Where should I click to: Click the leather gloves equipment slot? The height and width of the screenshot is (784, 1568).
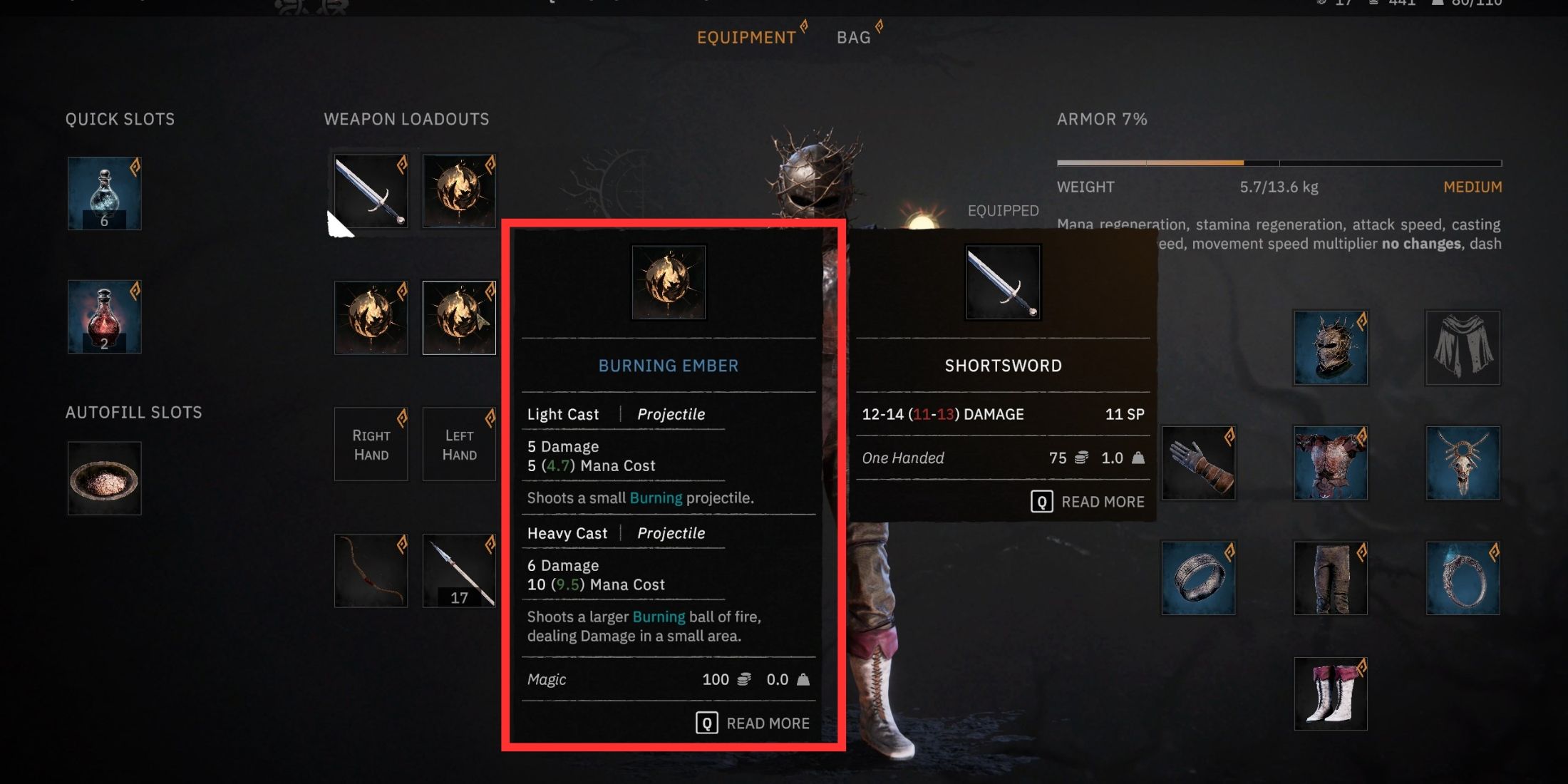click(1199, 463)
